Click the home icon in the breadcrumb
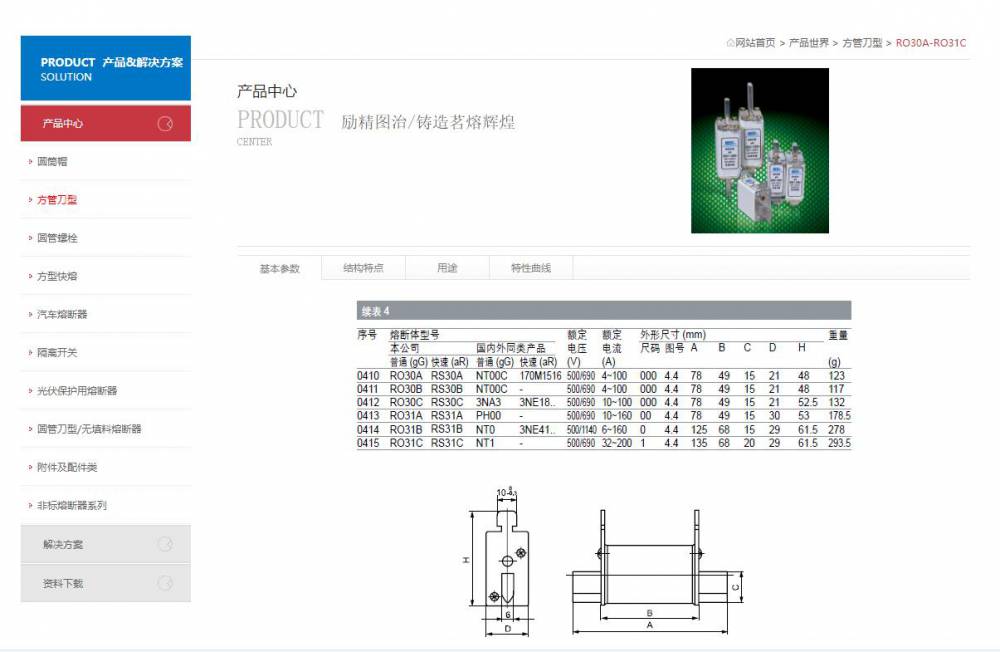1000x652 pixels. tap(730, 43)
